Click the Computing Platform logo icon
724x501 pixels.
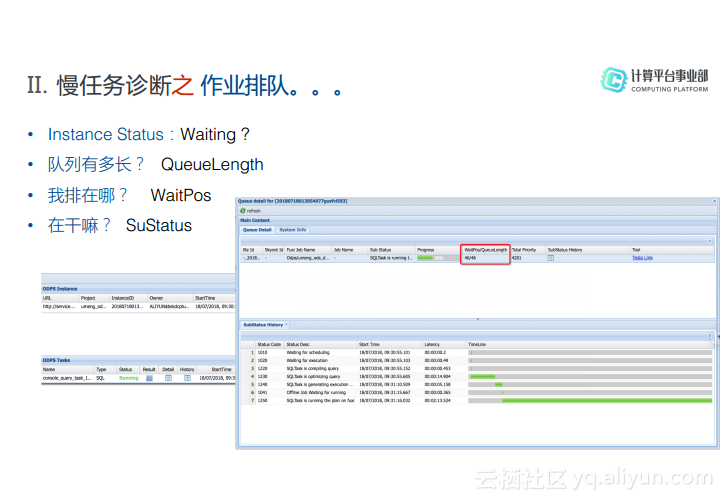click(614, 80)
